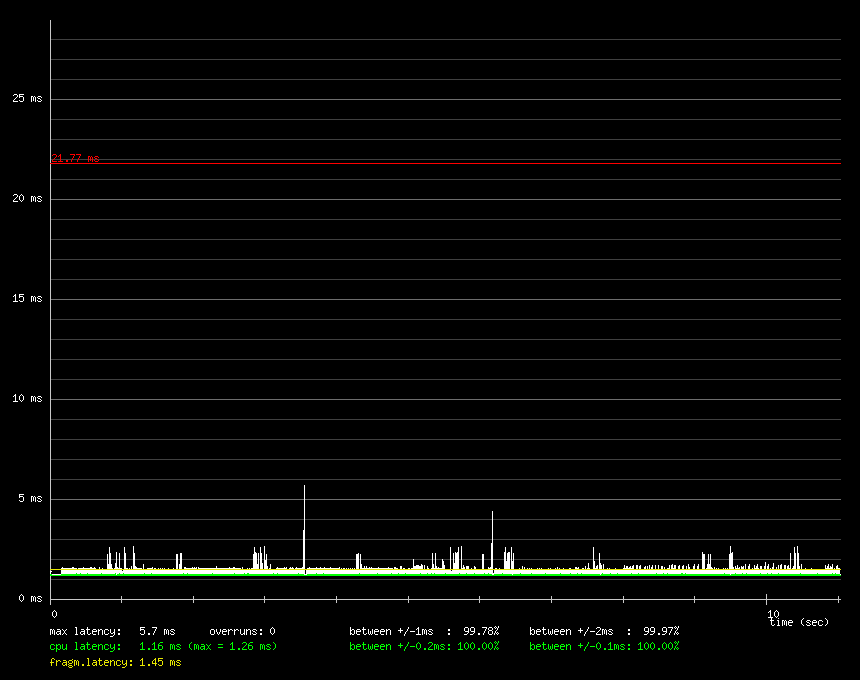Click the 10 second tick label

[773, 614]
